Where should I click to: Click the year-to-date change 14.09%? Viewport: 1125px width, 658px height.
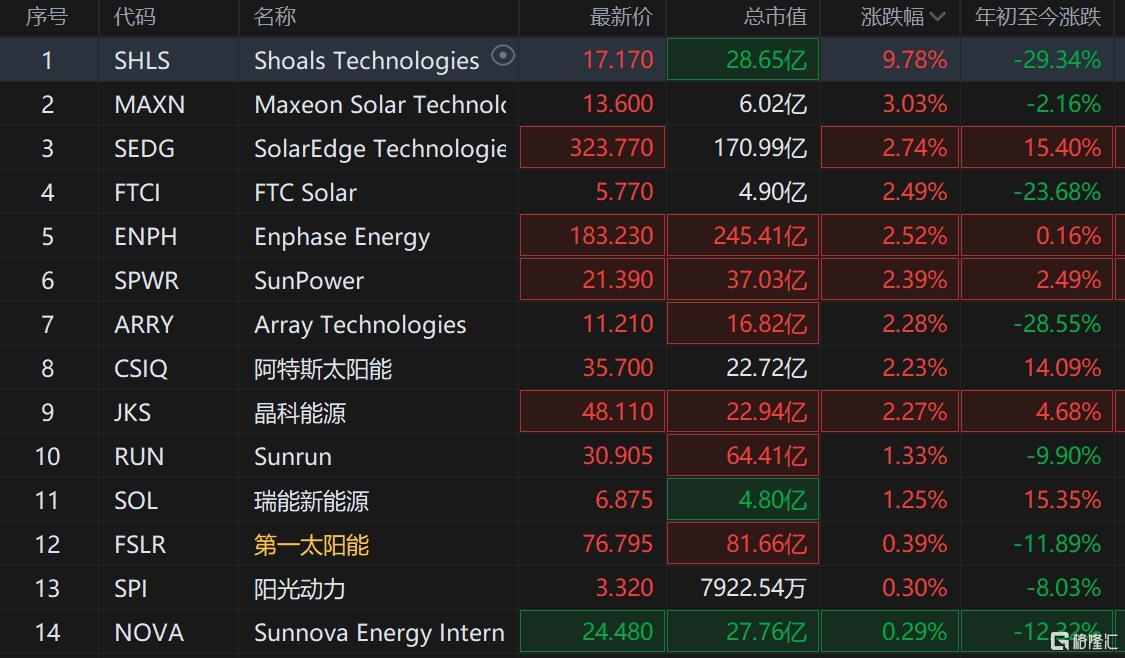click(1063, 369)
